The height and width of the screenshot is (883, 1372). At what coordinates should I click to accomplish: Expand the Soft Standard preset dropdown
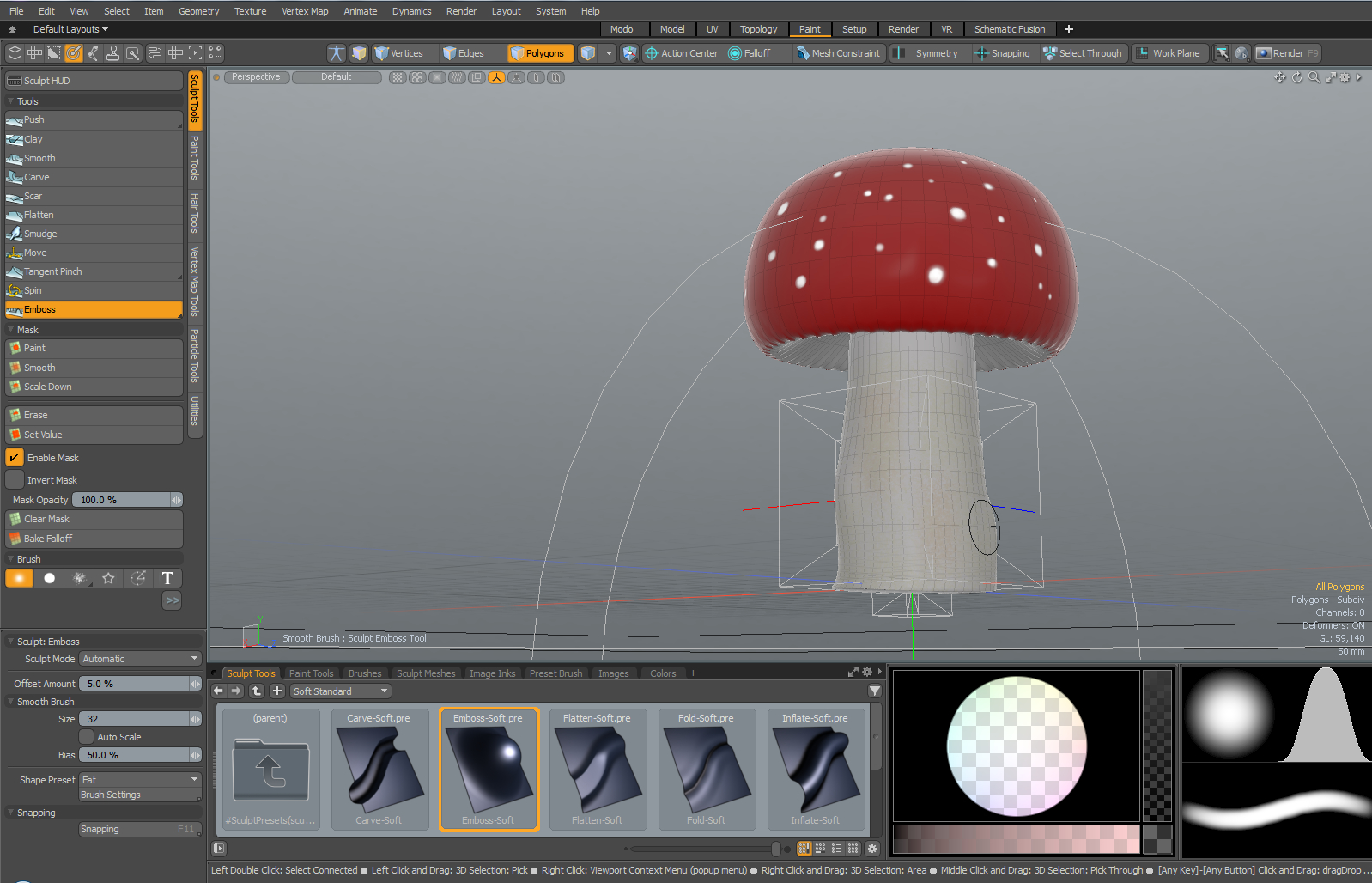point(340,691)
